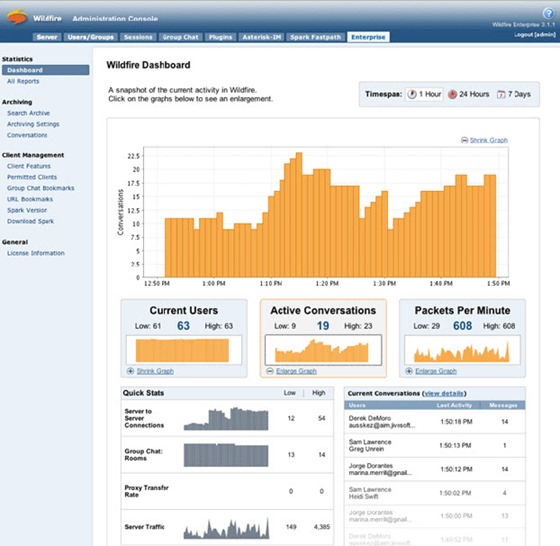Viewport: 560px width, 546px height.
Task: Click the 1 Hour clock icon
Action: click(x=412, y=94)
